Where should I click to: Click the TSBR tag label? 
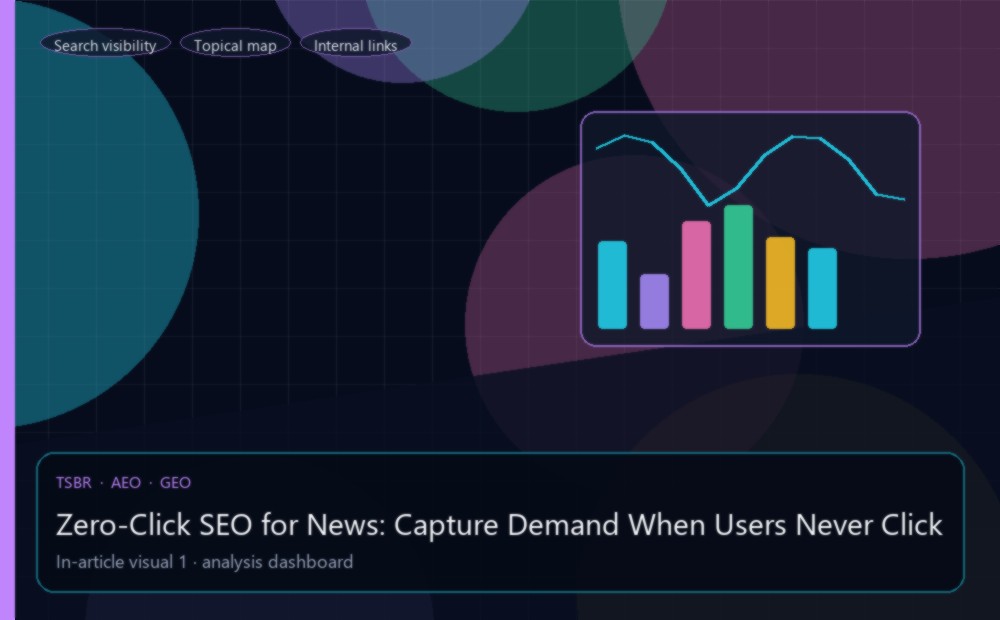(74, 483)
